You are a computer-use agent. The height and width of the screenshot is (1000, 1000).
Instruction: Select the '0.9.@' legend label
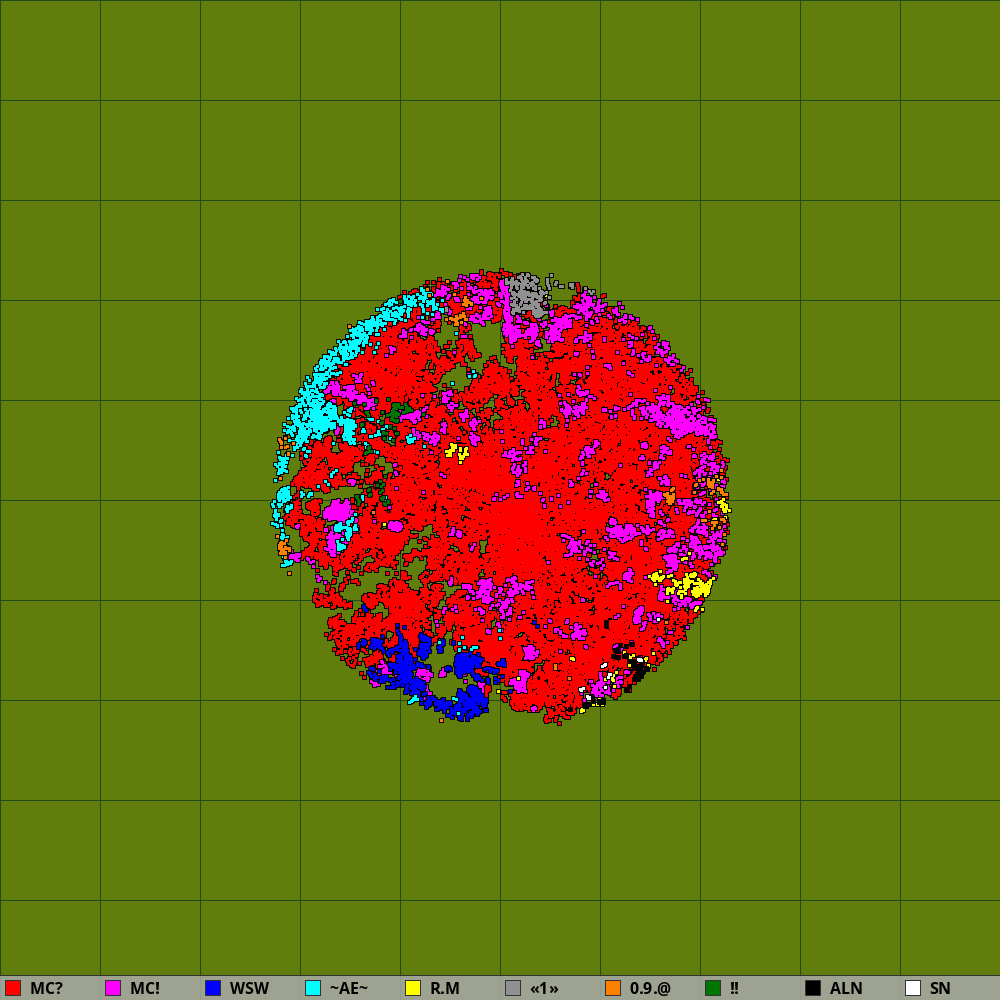coord(651,988)
